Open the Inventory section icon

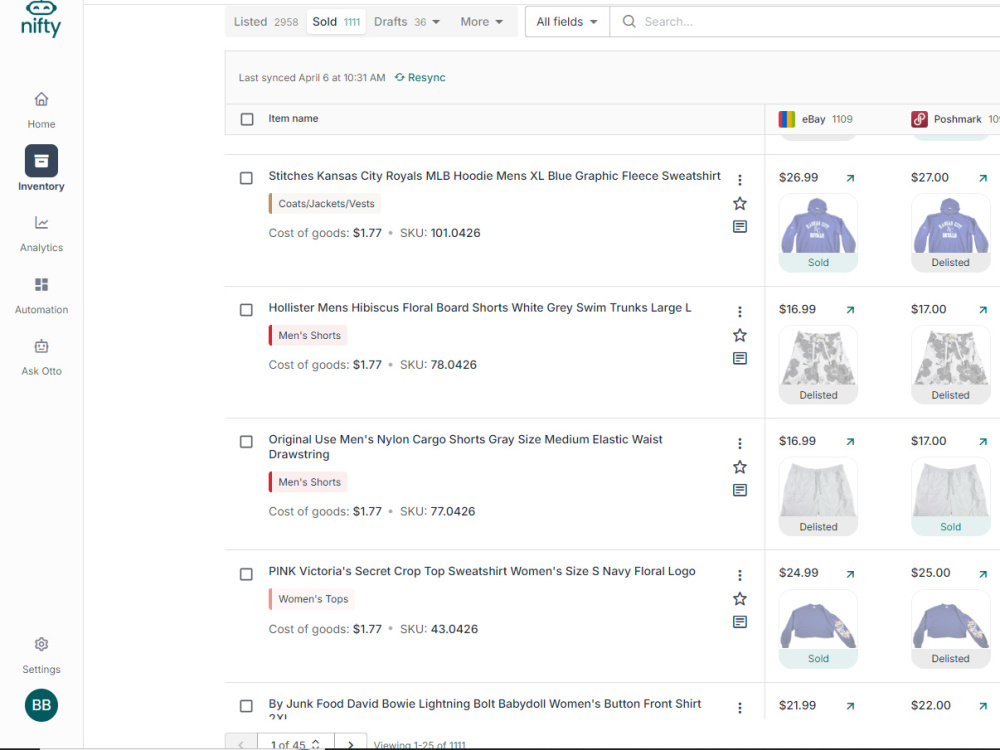tap(41, 161)
